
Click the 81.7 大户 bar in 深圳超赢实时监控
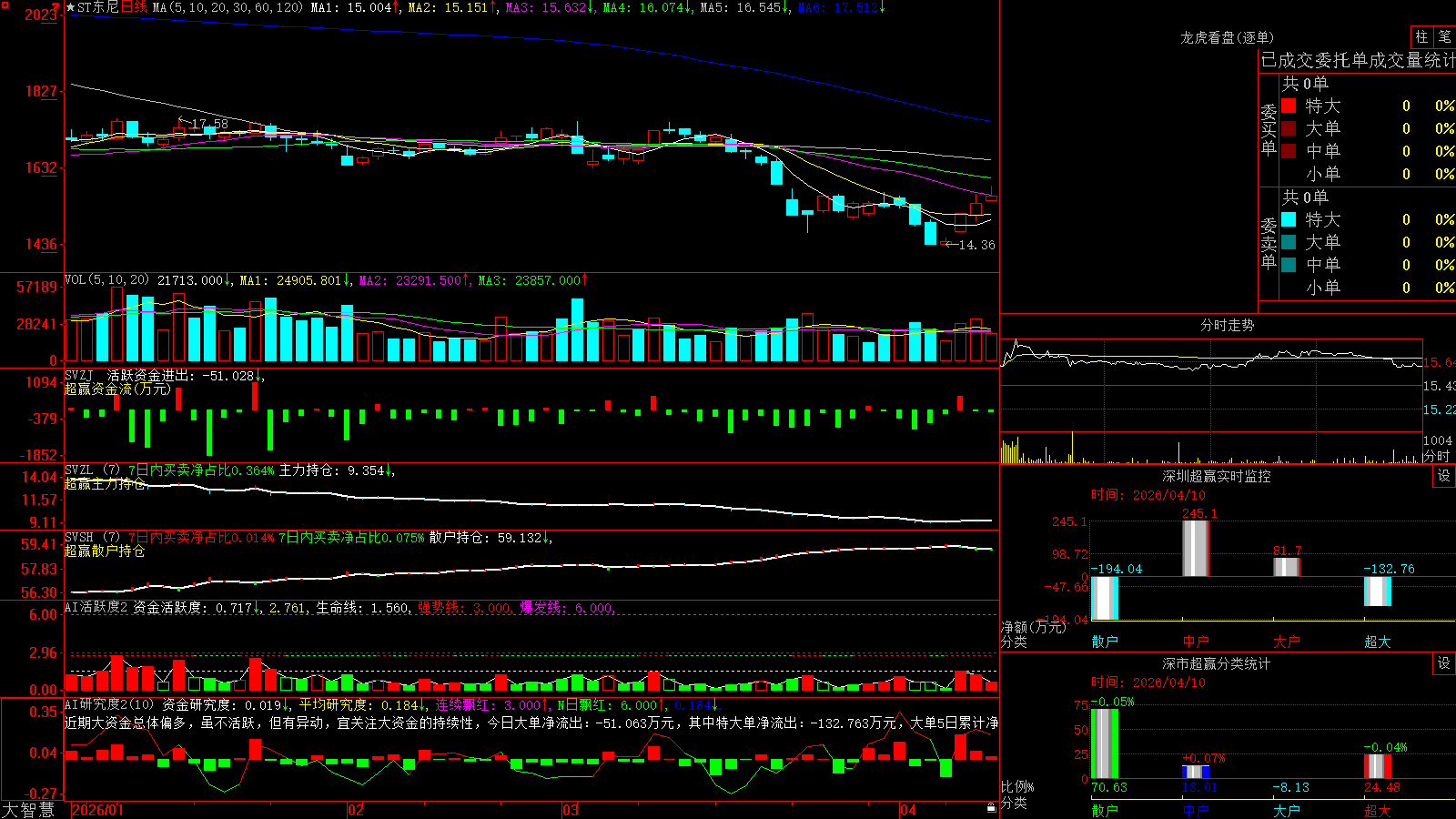click(1287, 567)
